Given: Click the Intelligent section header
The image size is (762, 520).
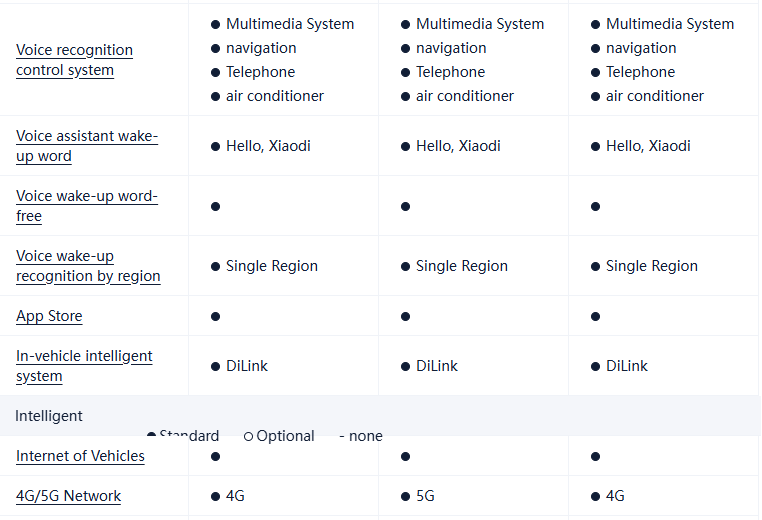Looking at the screenshot, I should pos(49,416).
